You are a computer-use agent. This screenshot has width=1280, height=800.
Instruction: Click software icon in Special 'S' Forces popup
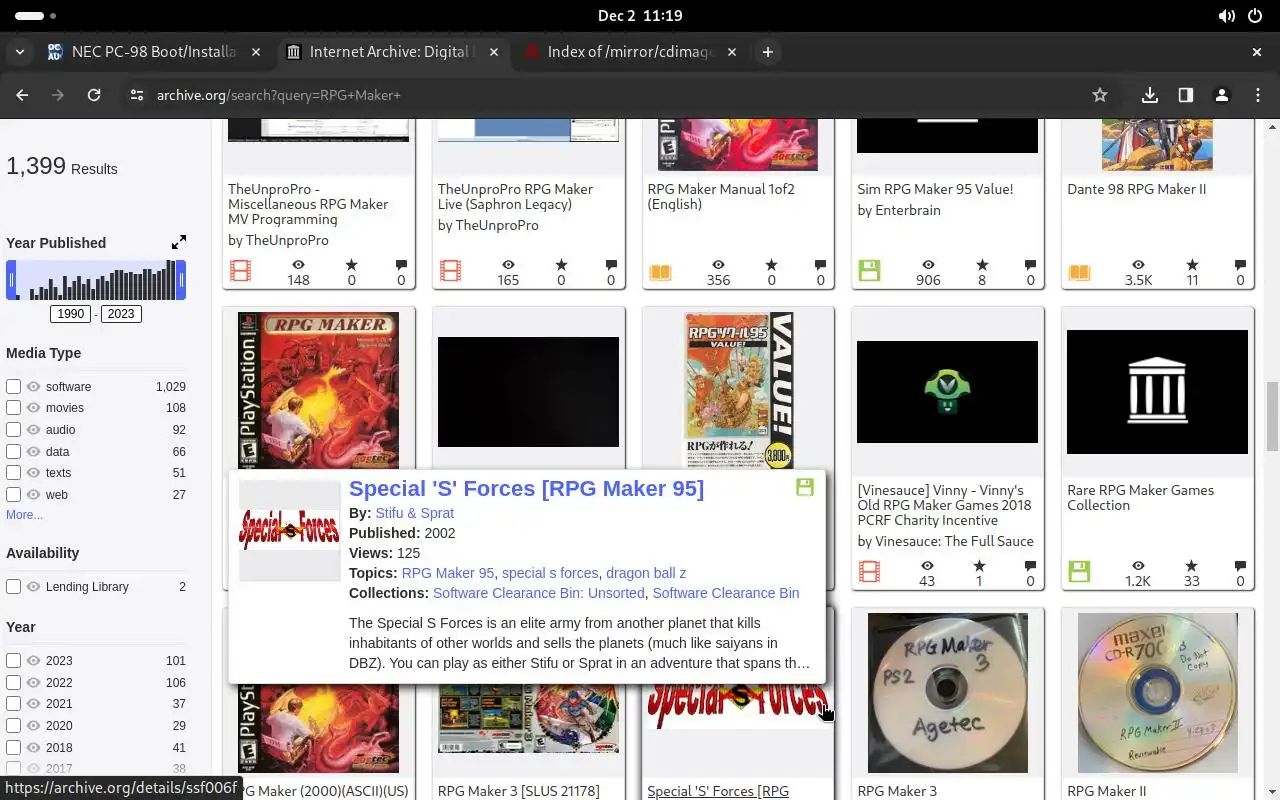tap(805, 487)
